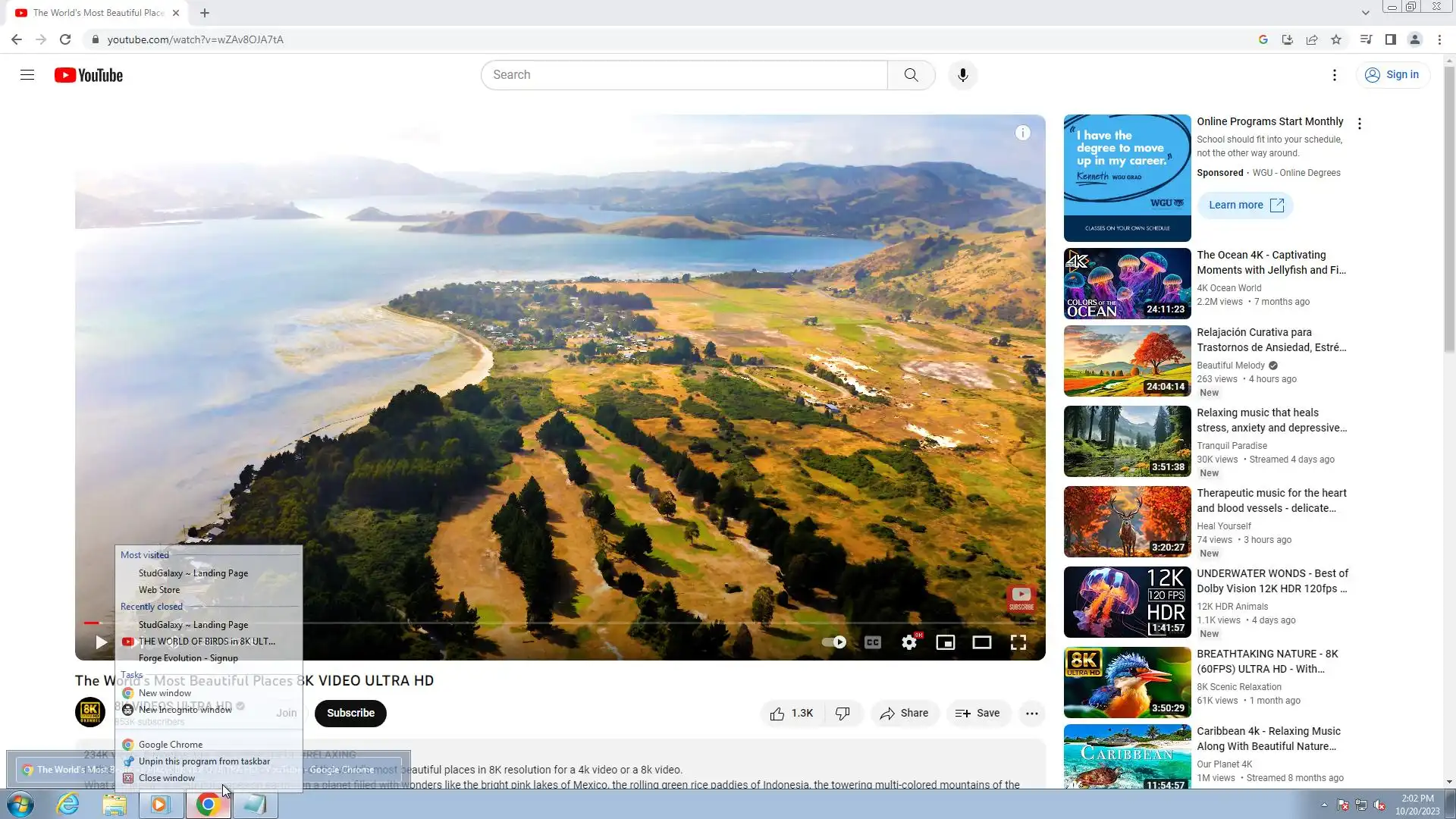The height and width of the screenshot is (819, 1456).
Task: Like the video with 1.3K
Action: (791, 713)
